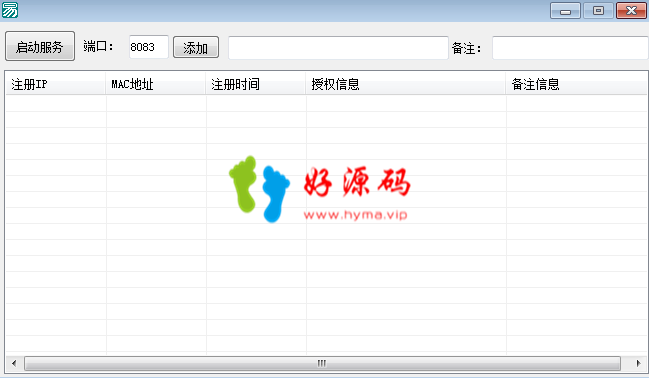Close the window with red X
Image resolution: width=649 pixels, height=378 pixels.
pyautogui.click(x=631, y=10)
